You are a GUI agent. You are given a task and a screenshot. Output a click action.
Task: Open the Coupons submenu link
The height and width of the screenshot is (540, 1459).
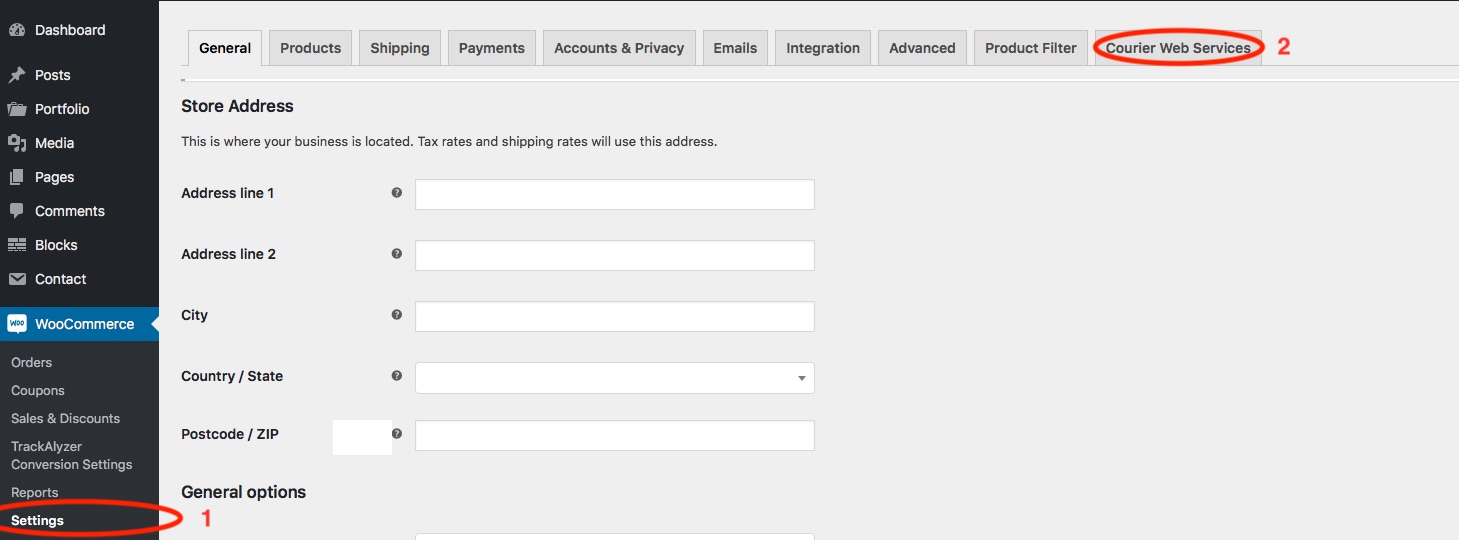click(38, 390)
